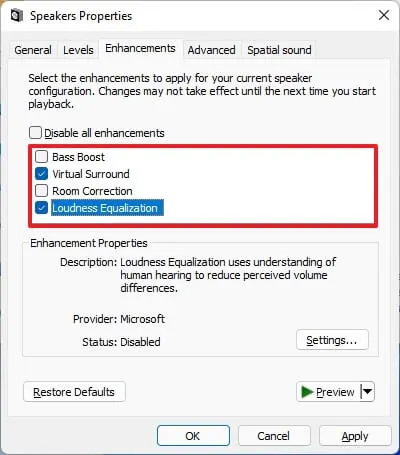Screen dimensions: 400x455
Task: Uncheck the Virtual Surround checkbox
Action: [x=41, y=174]
